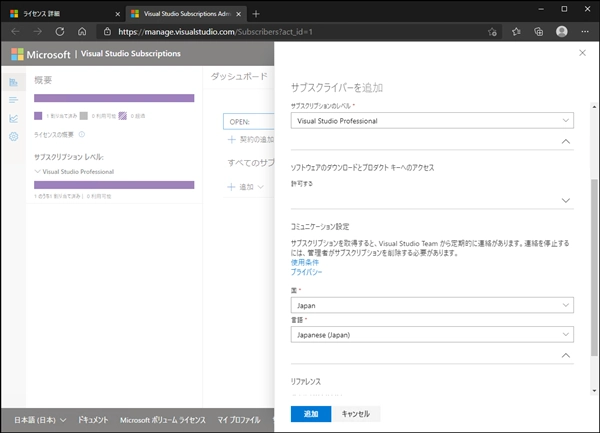Image resolution: width=600 pixels, height=433 pixels.
Task: Open the 使用条件 link
Action: [305, 262]
